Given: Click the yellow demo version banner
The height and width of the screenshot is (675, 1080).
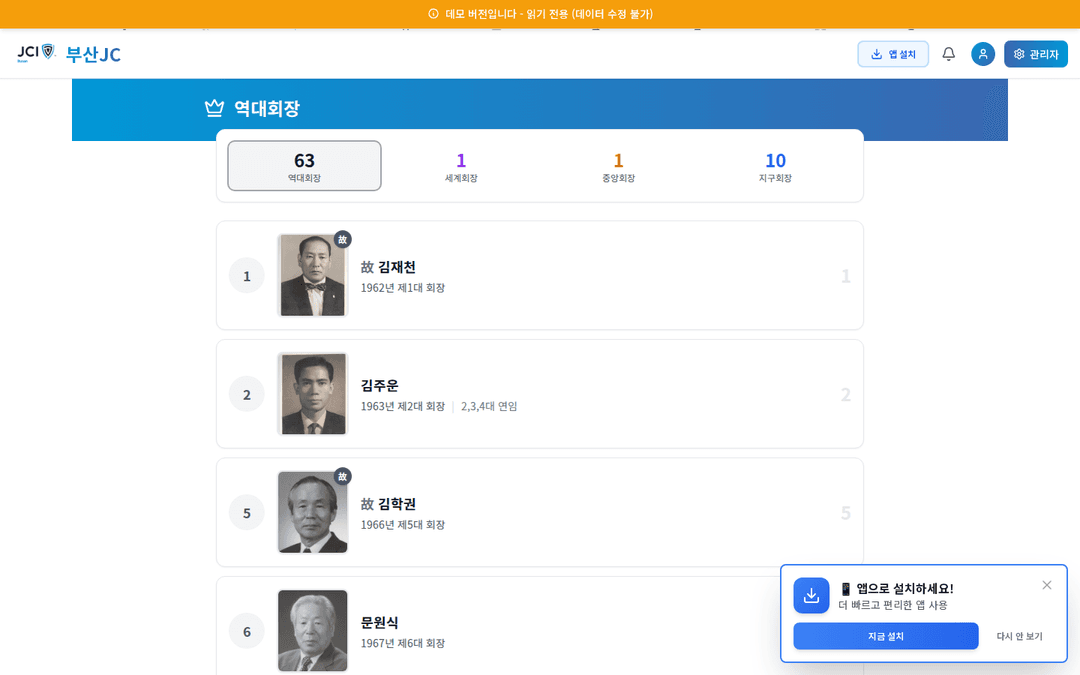Looking at the screenshot, I should point(540,14).
